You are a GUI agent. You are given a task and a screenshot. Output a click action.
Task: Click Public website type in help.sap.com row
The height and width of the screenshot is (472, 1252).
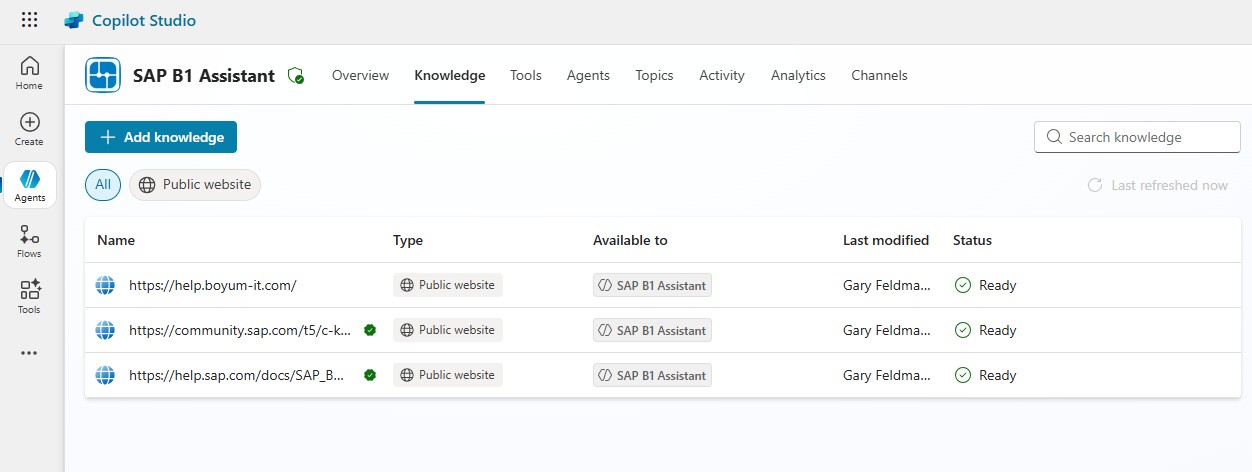click(x=448, y=375)
